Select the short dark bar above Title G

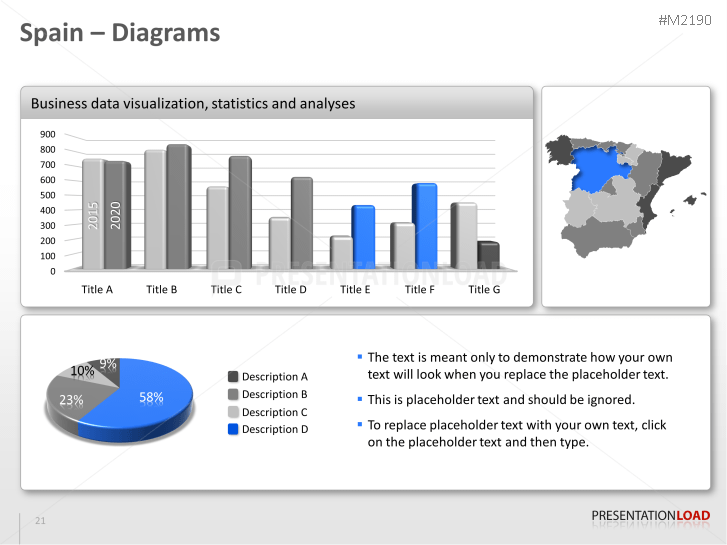[x=488, y=255]
